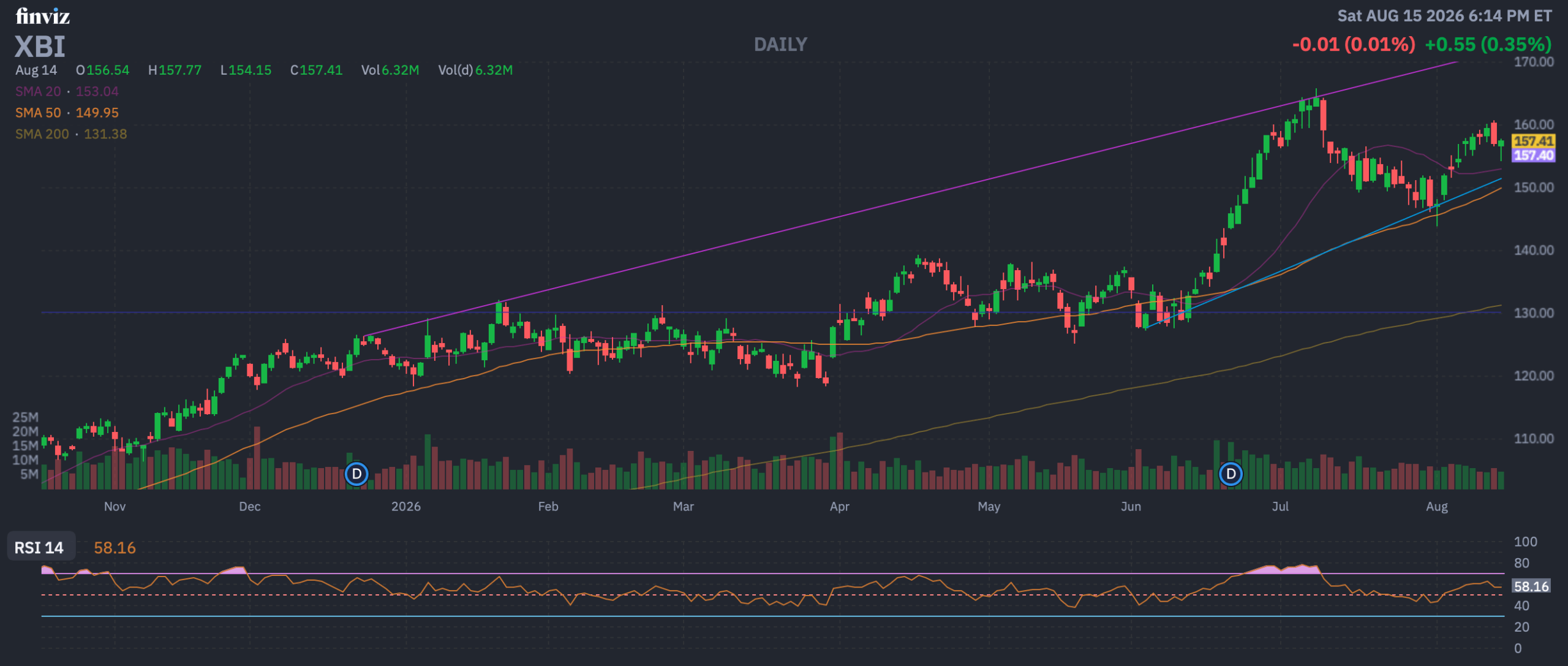Click the RSI axis label 40
1568x666 pixels.
click(x=1521, y=606)
